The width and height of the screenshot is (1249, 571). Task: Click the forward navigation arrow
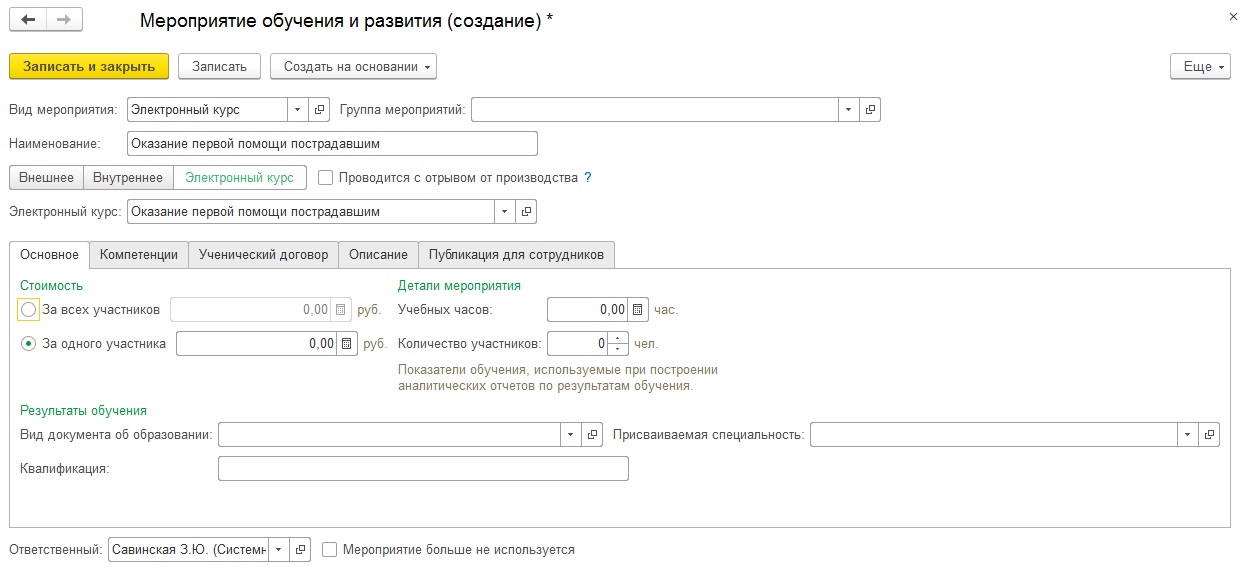64,20
